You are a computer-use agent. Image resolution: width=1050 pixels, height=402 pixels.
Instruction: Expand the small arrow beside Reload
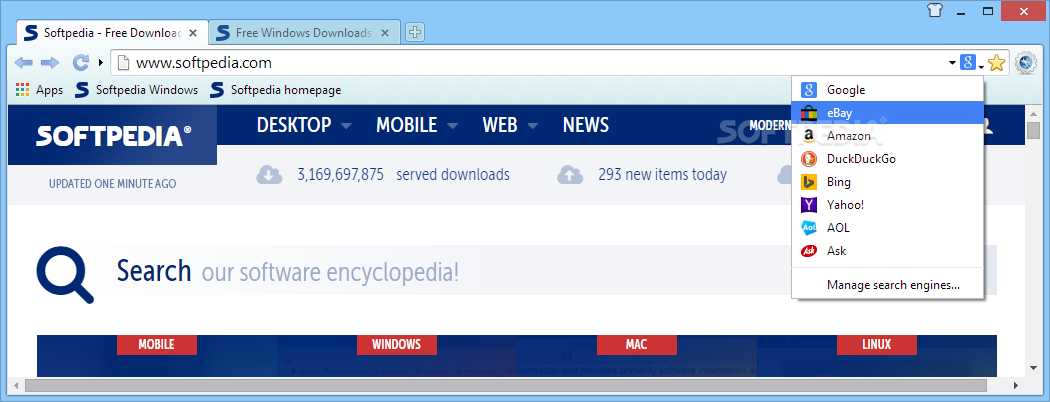(100, 63)
